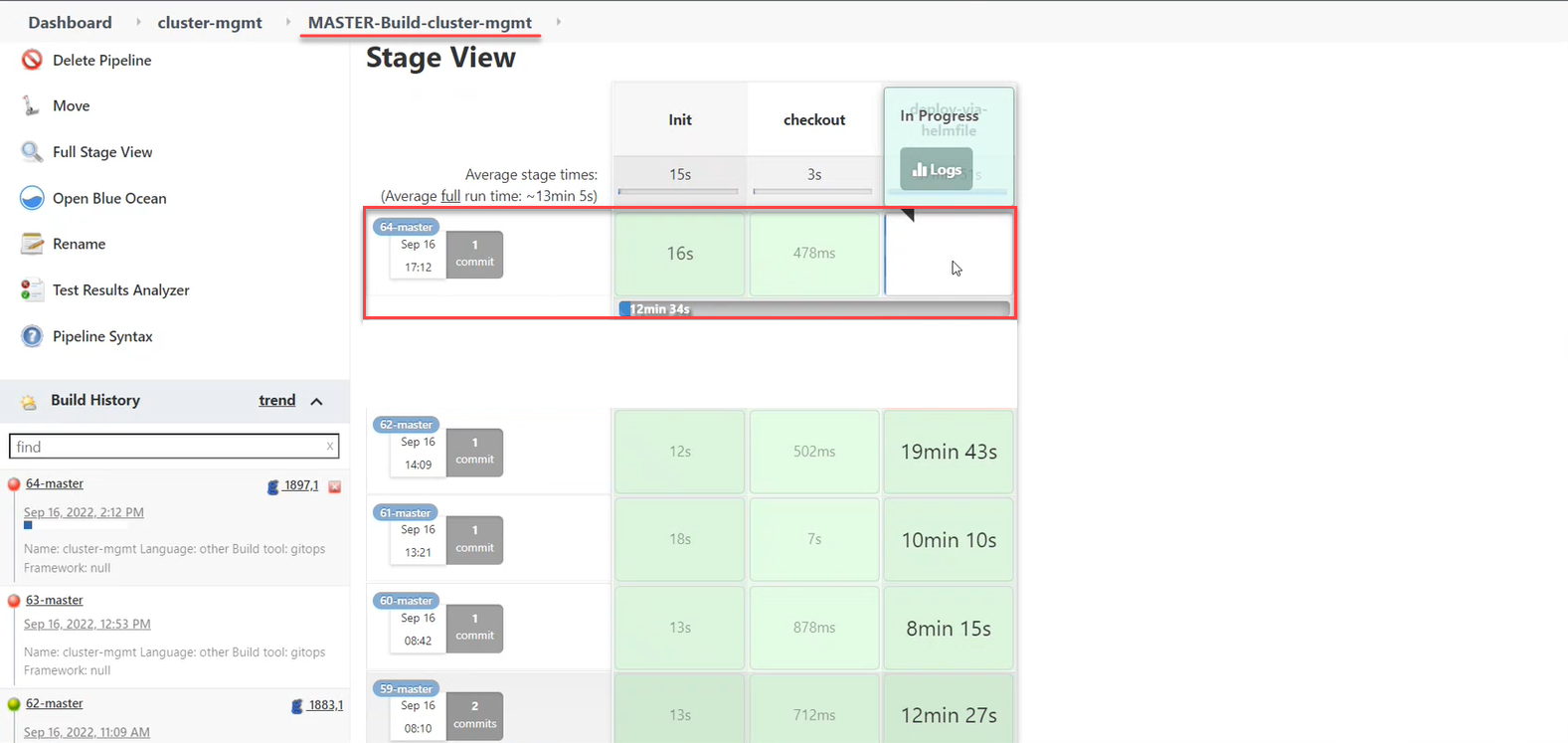Click the Pipeline Syntax help icon

(x=32, y=336)
